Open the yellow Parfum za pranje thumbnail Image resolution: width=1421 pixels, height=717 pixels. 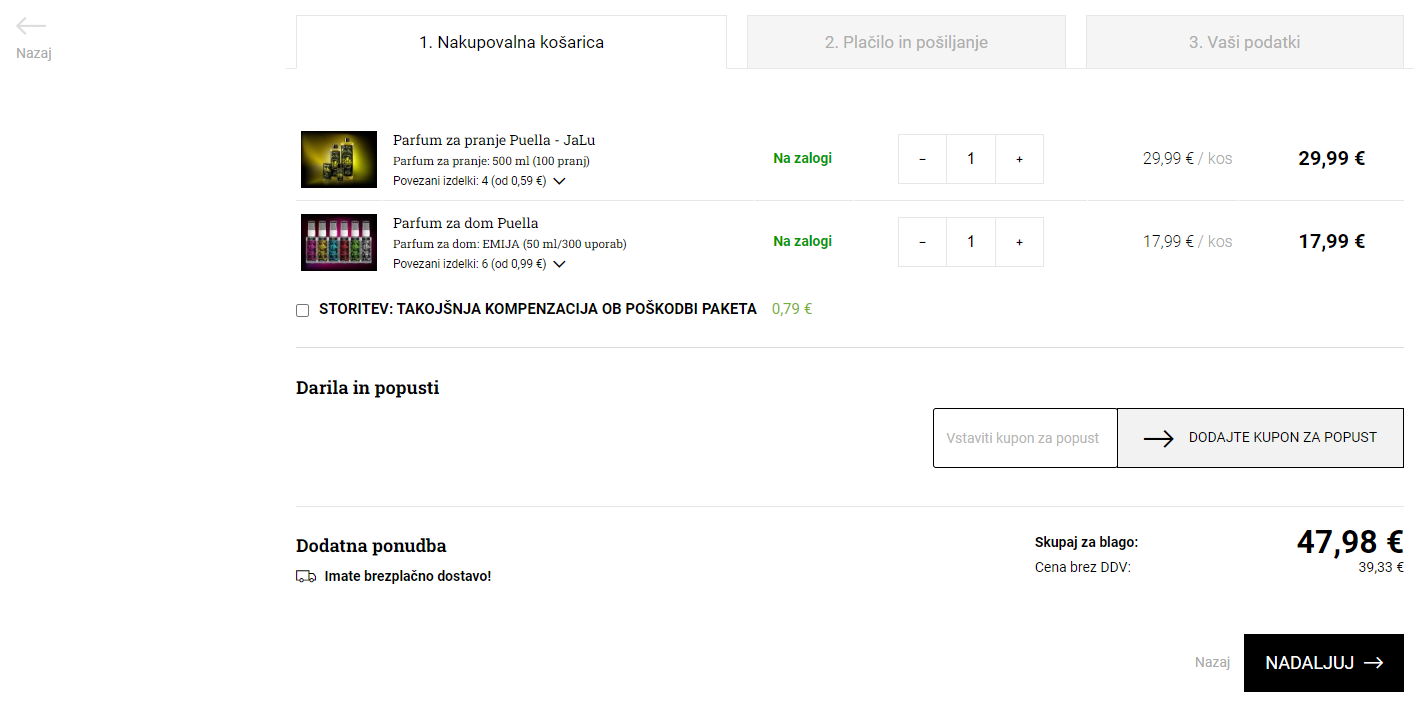(x=339, y=159)
